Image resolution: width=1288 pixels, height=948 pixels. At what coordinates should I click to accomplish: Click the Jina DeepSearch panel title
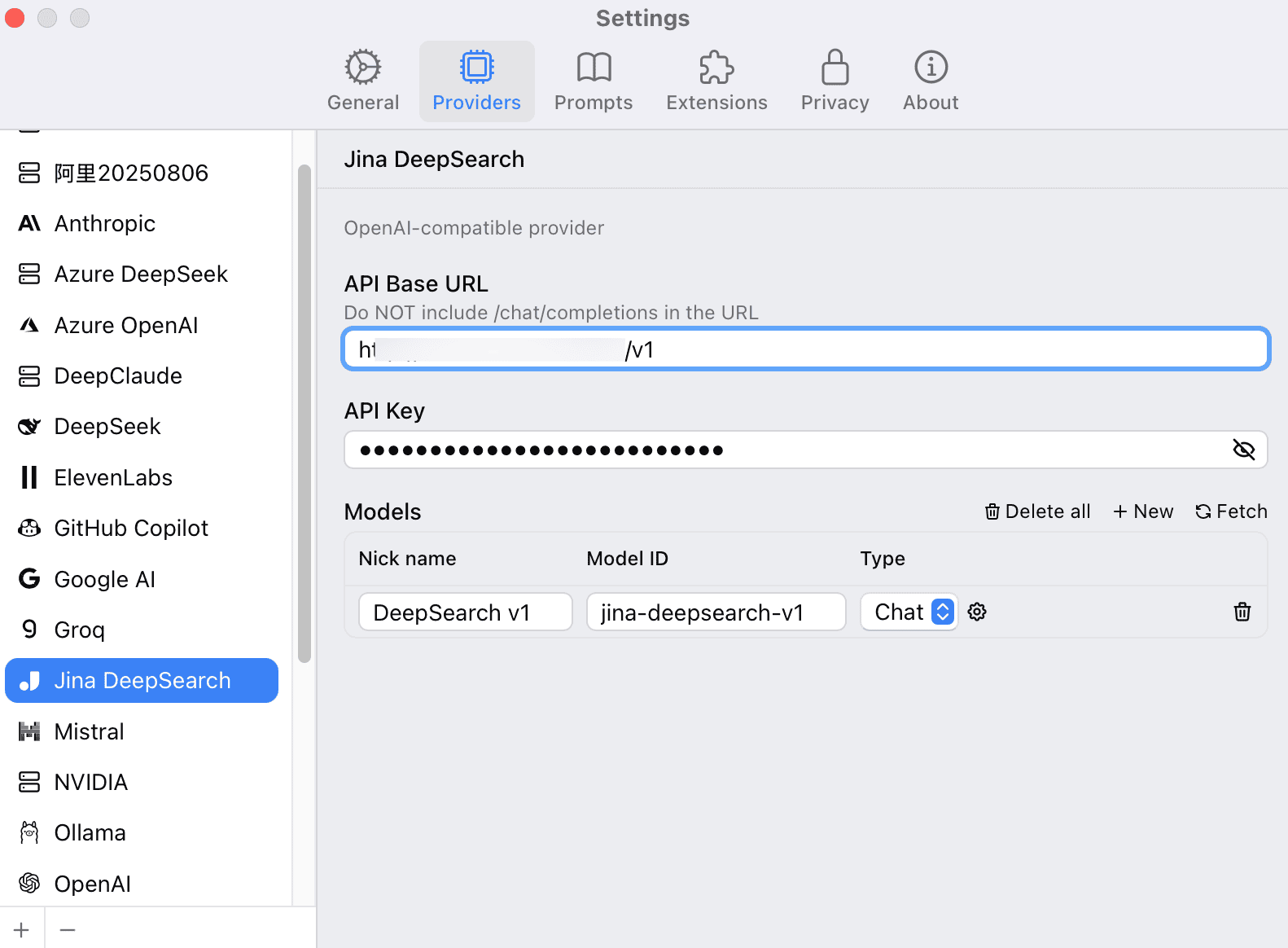tap(434, 159)
